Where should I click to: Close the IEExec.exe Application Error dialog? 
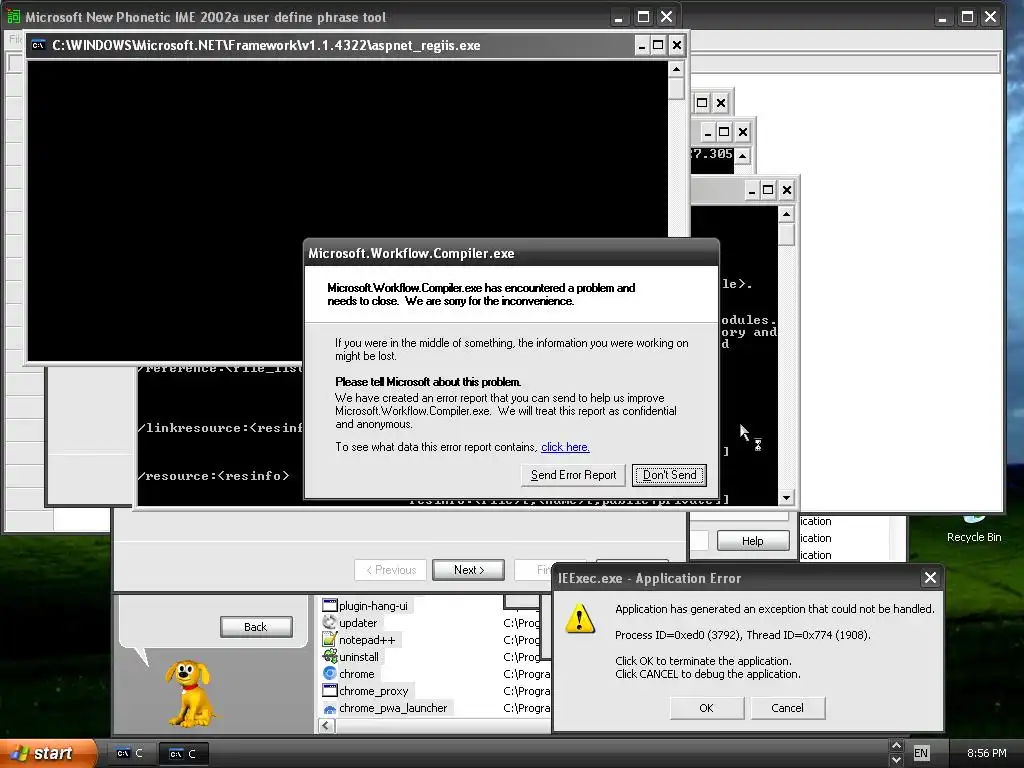[x=931, y=578]
